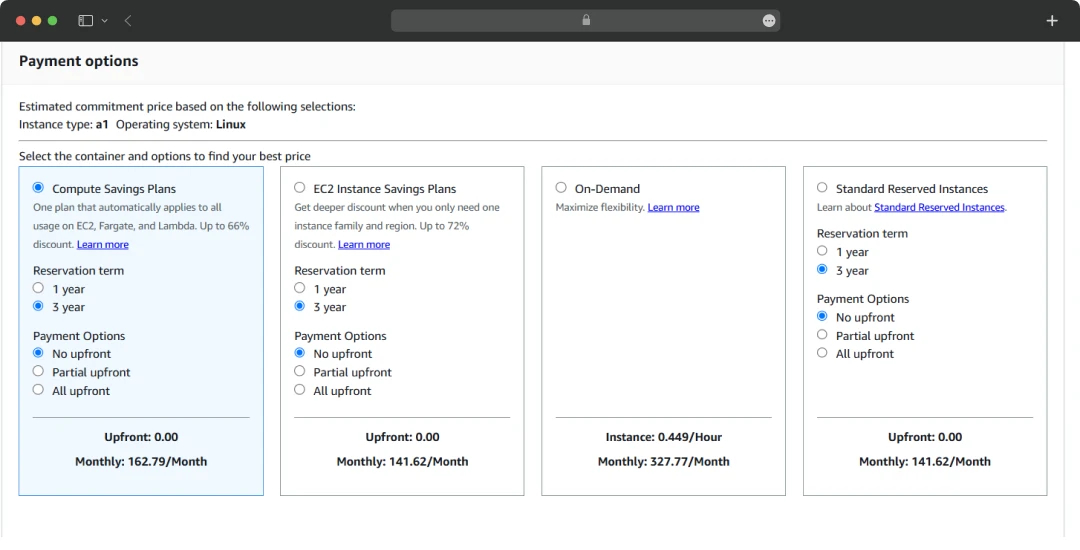Choose No upfront under Compute Savings Plans
Viewport: 1080px width, 550px height.
pos(39,352)
